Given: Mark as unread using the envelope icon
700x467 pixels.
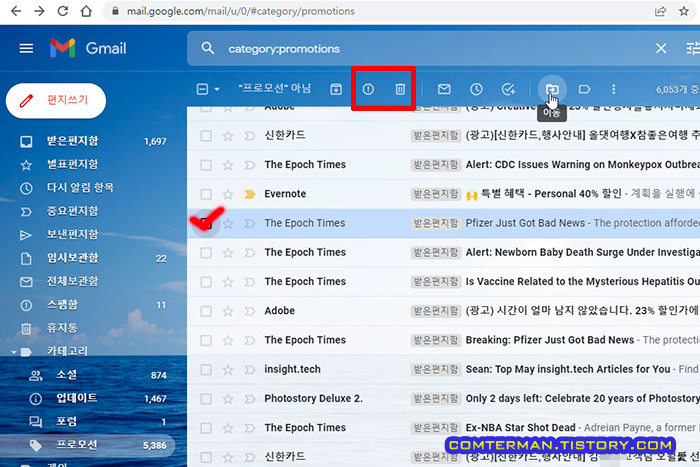Looking at the screenshot, I should point(444,89).
